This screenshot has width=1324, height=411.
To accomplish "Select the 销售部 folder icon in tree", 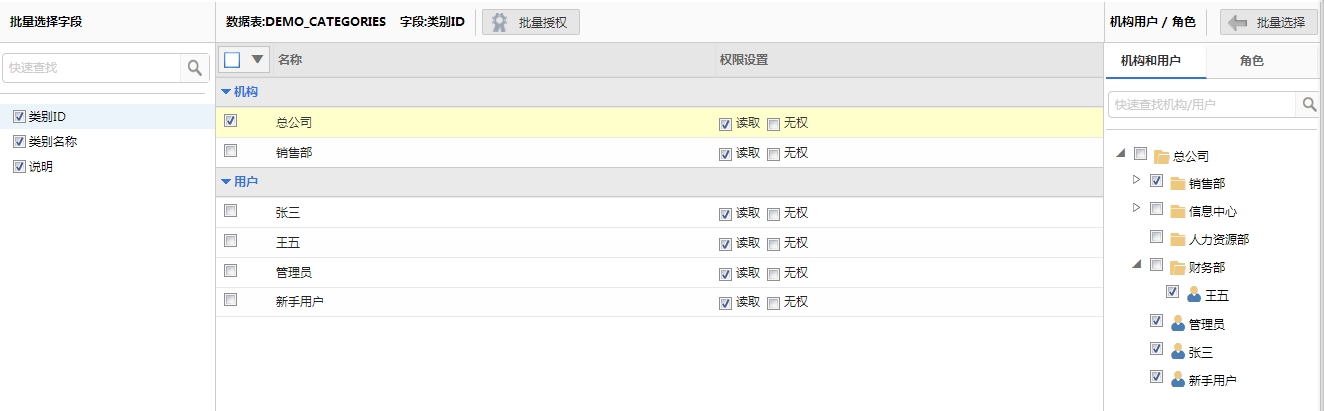I will tap(1177, 183).
